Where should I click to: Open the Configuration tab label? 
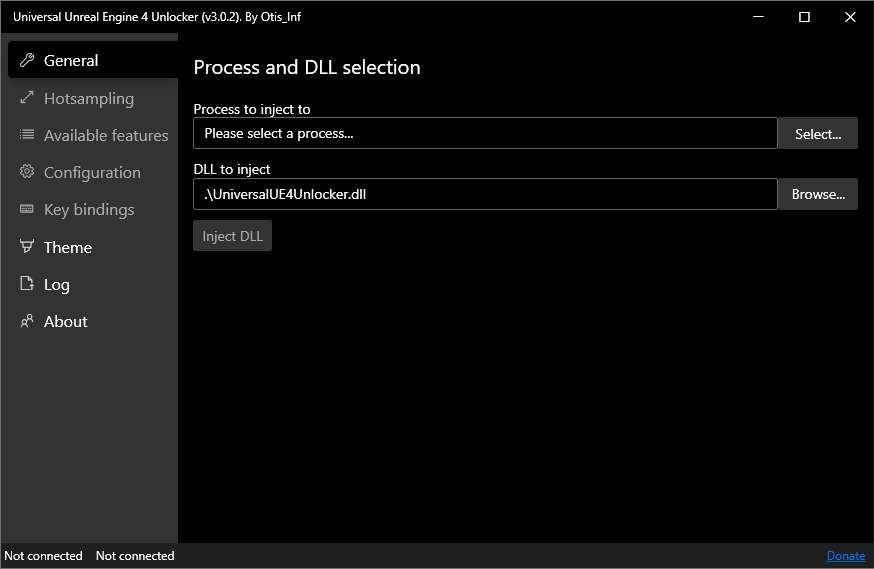click(93, 173)
